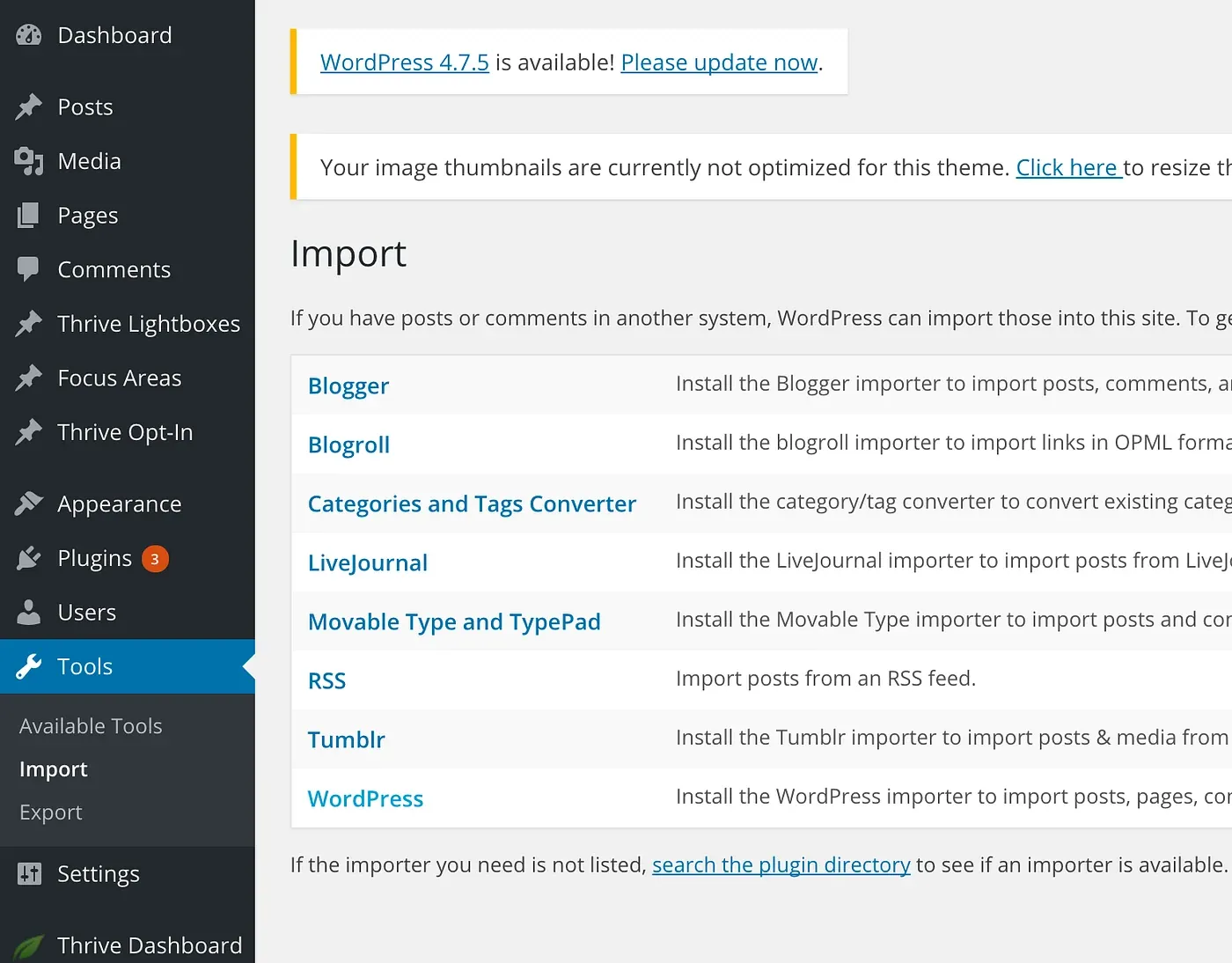Click the Settings sliders icon

(x=29, y=873)
